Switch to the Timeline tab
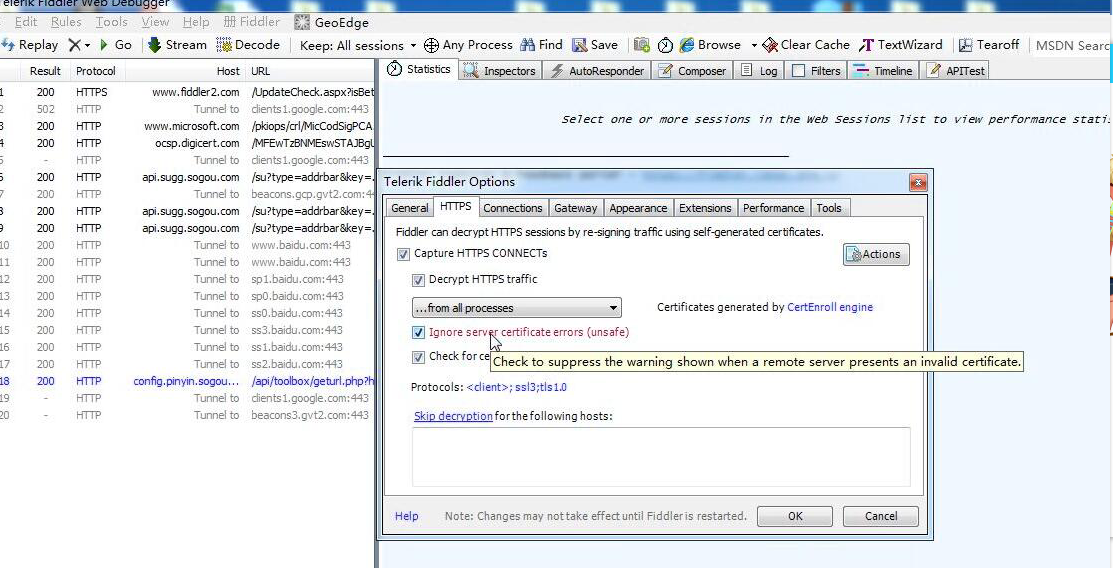This screenshot has height=568, width=1113. click(x=883, y=71)
